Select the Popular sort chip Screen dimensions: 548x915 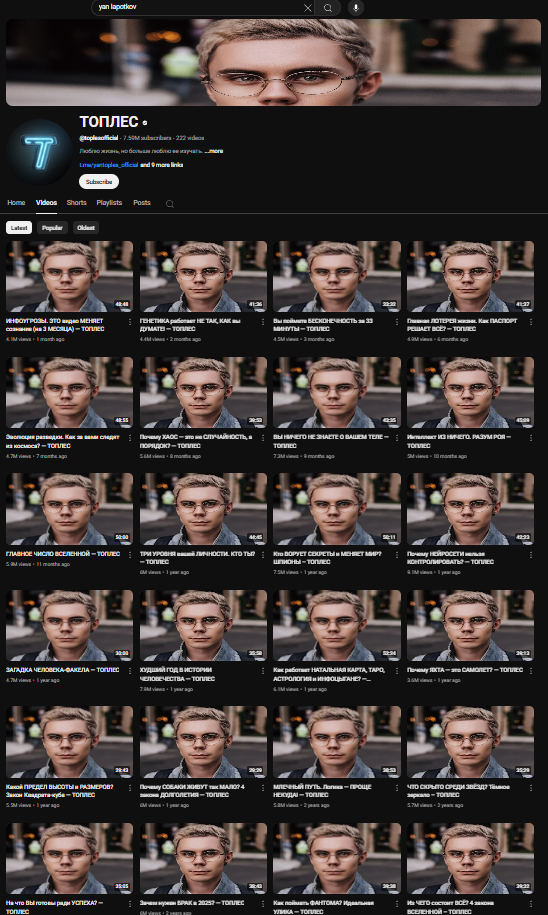52,228
